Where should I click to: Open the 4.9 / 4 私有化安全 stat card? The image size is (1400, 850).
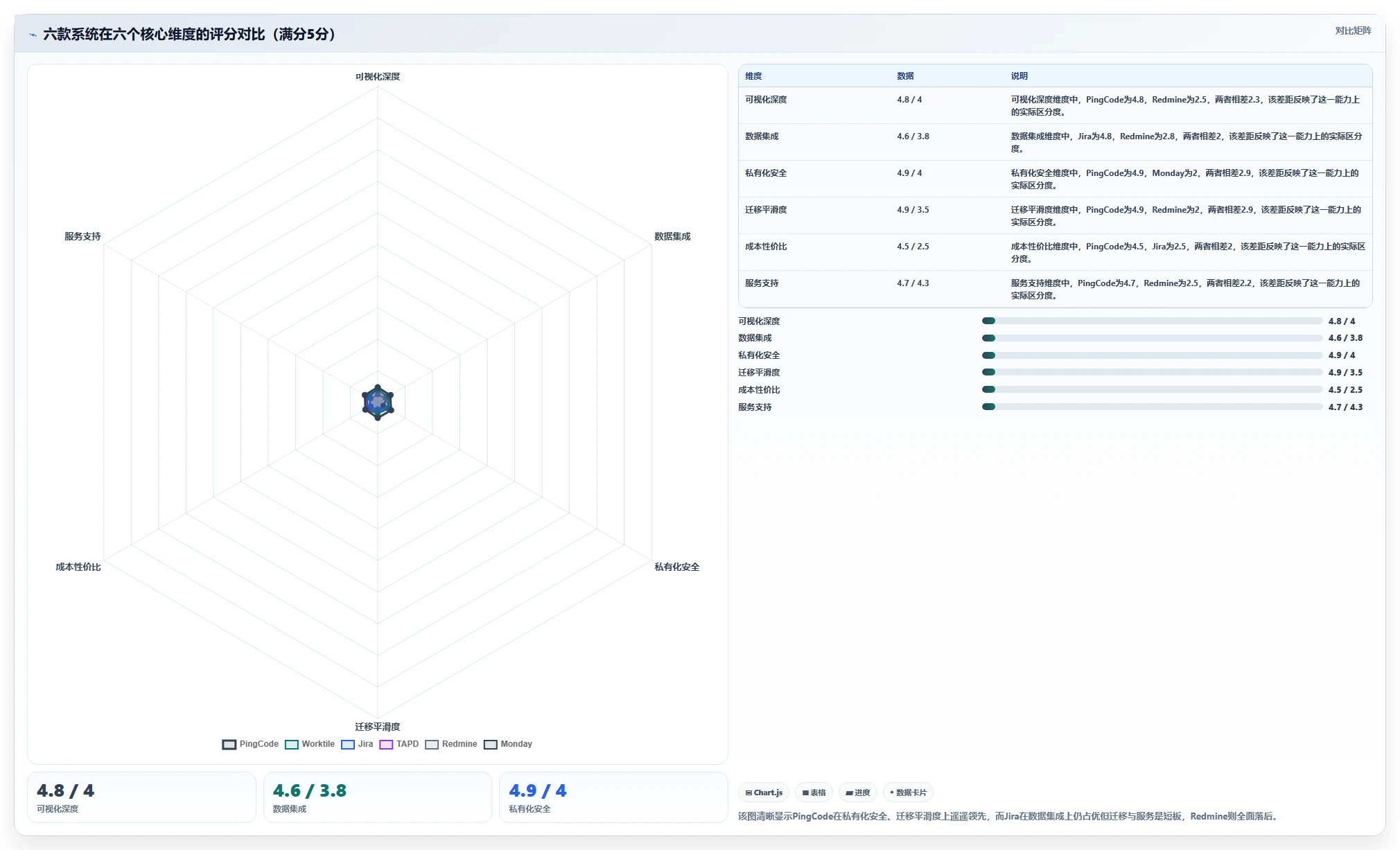pyautogui.click(x=613, y=797)
